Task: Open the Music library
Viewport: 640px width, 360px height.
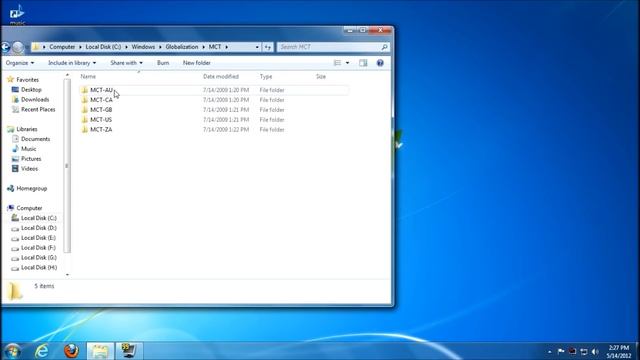Action: 29,149
